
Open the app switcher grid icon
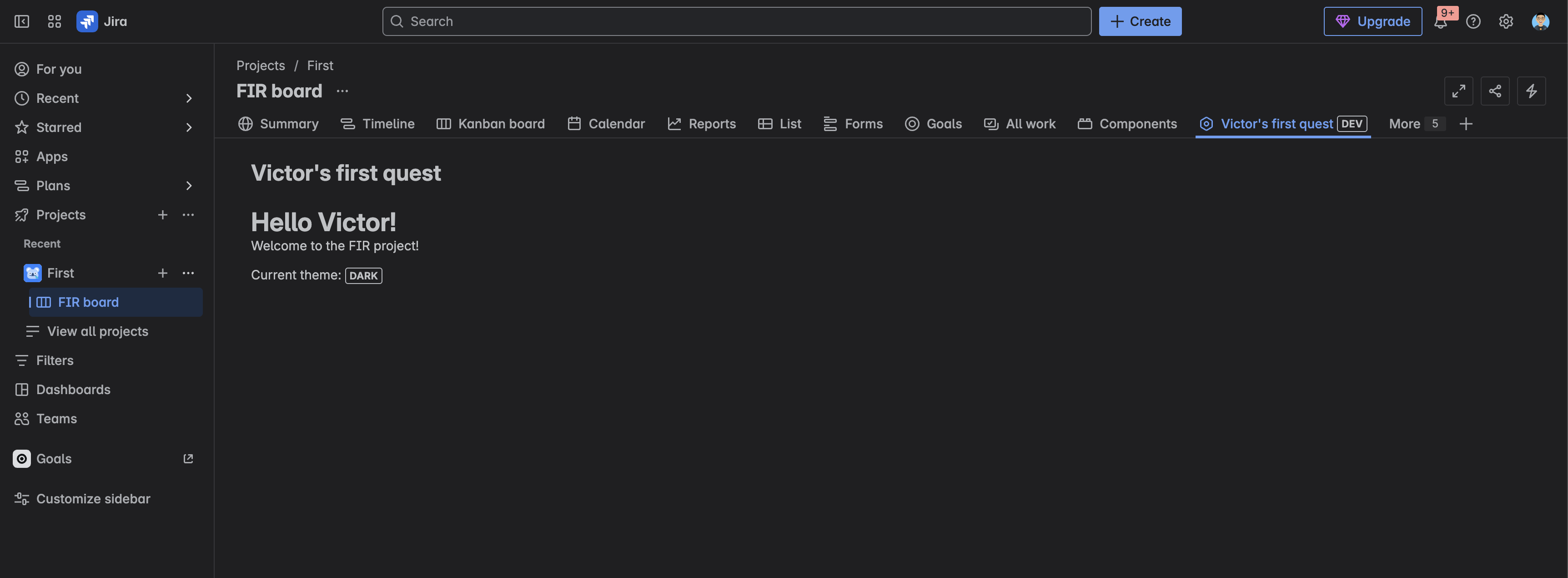[x=54, y=21]
